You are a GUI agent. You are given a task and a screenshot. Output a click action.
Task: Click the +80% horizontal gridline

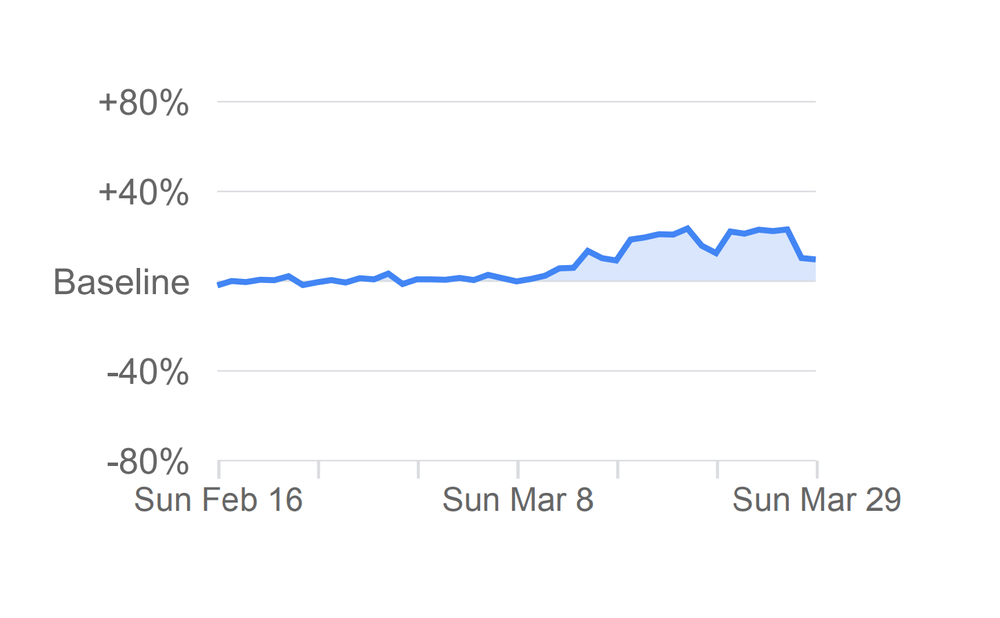(x=516, y=101)
